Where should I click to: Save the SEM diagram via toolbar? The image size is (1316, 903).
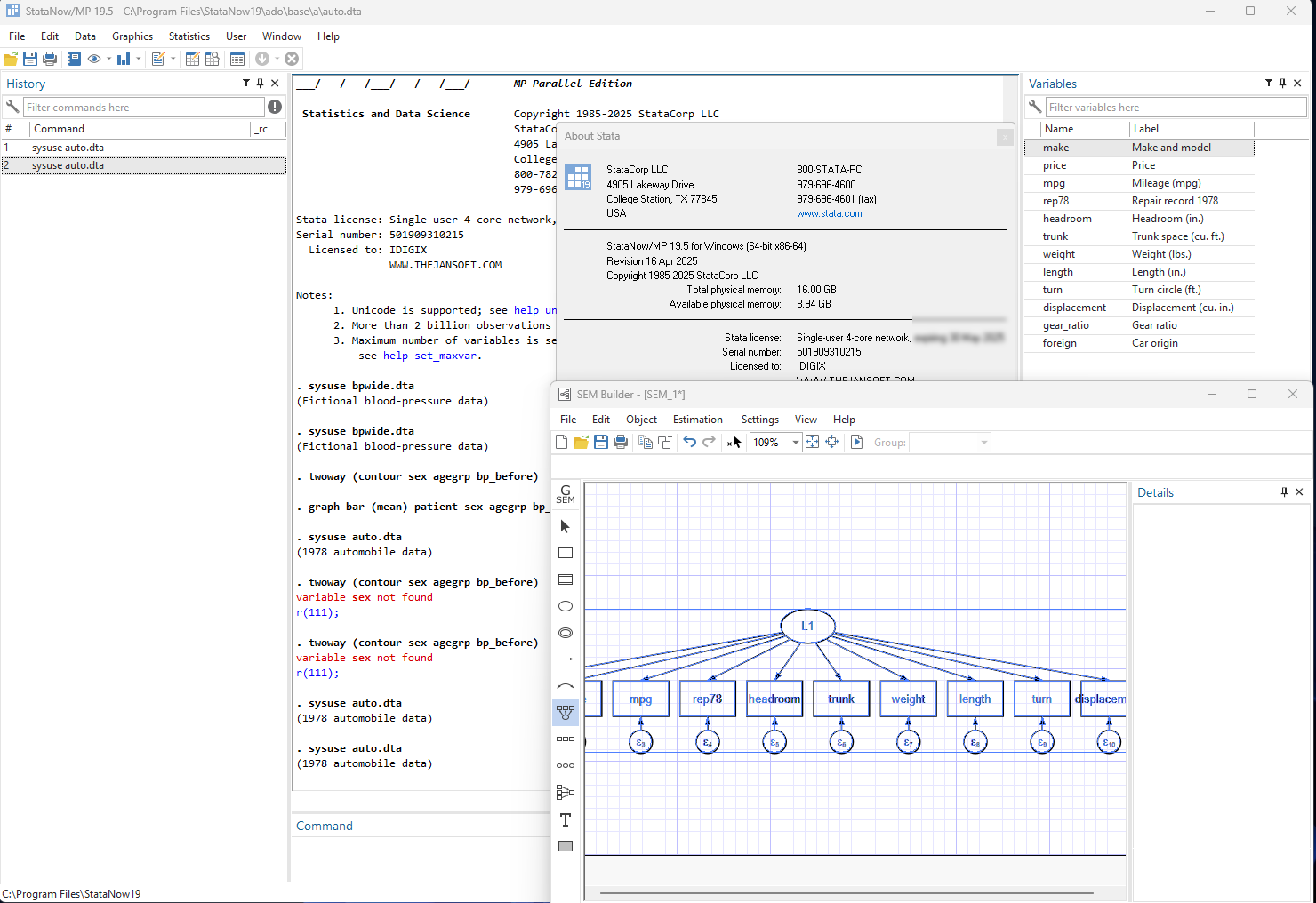601,442
